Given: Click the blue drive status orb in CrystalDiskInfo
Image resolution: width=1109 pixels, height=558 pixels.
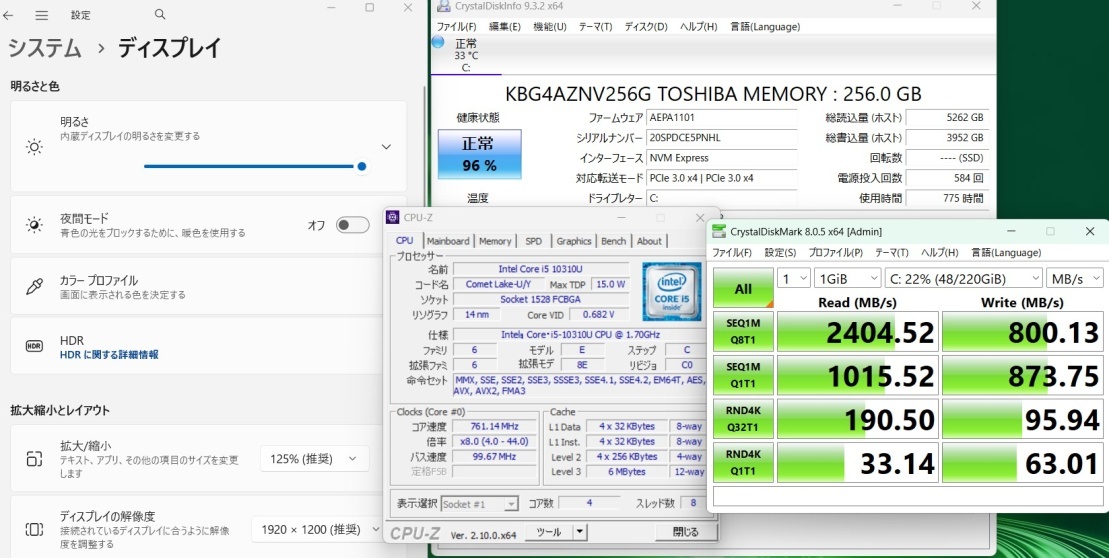Looking at the screenshot, I should pos(438,42).
